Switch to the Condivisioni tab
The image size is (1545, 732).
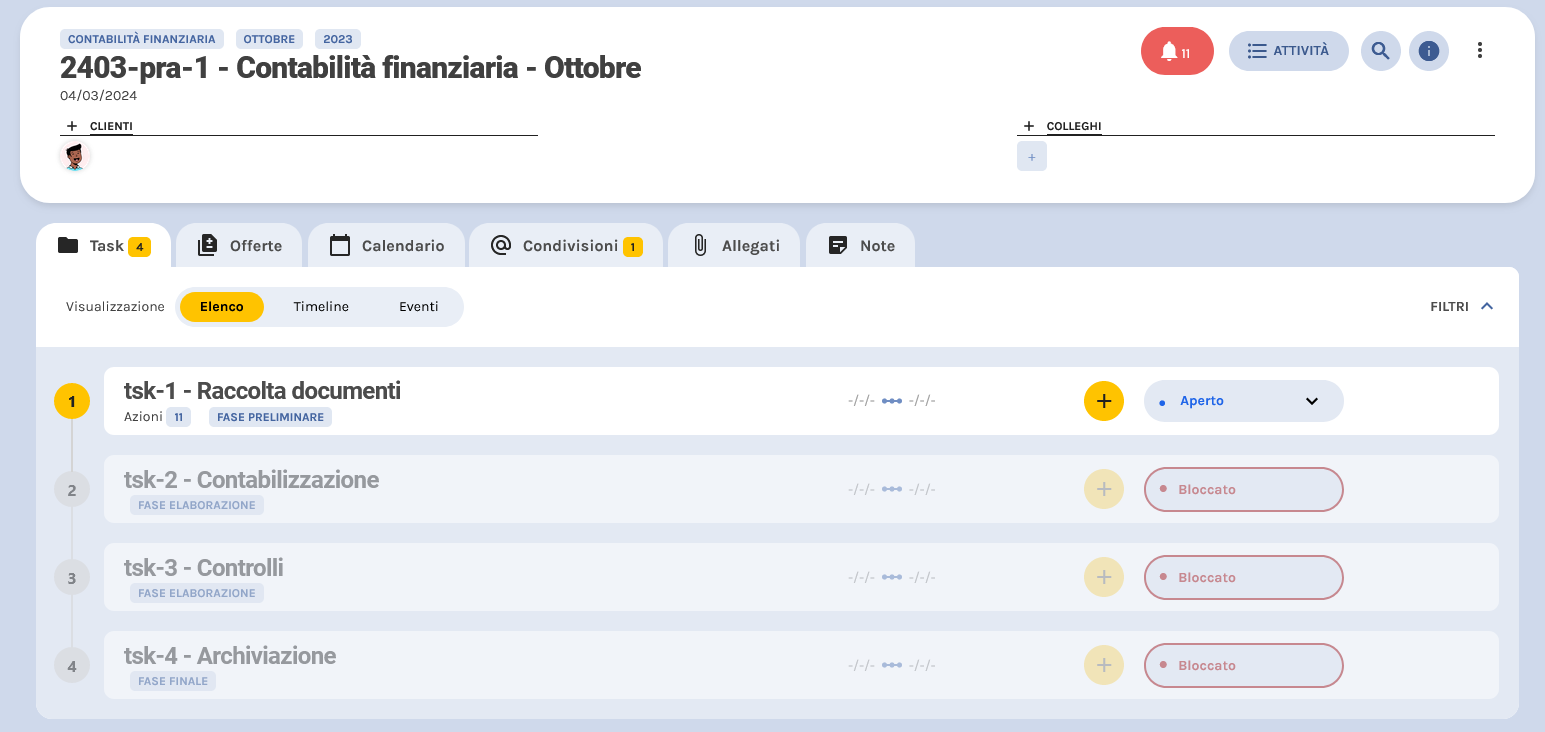pos(565,244)
